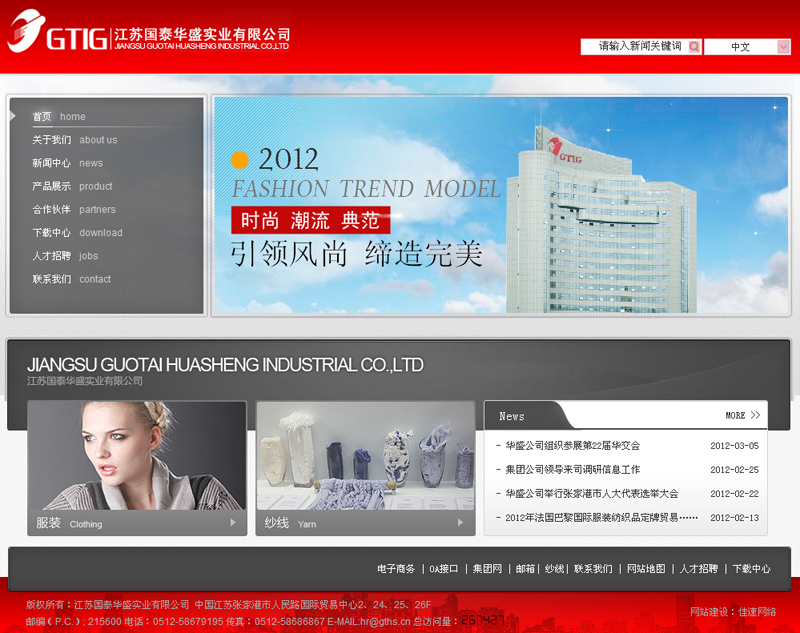Click the arrow on 纱线 Yarn bar
The image size is (800, 633).
461,523
